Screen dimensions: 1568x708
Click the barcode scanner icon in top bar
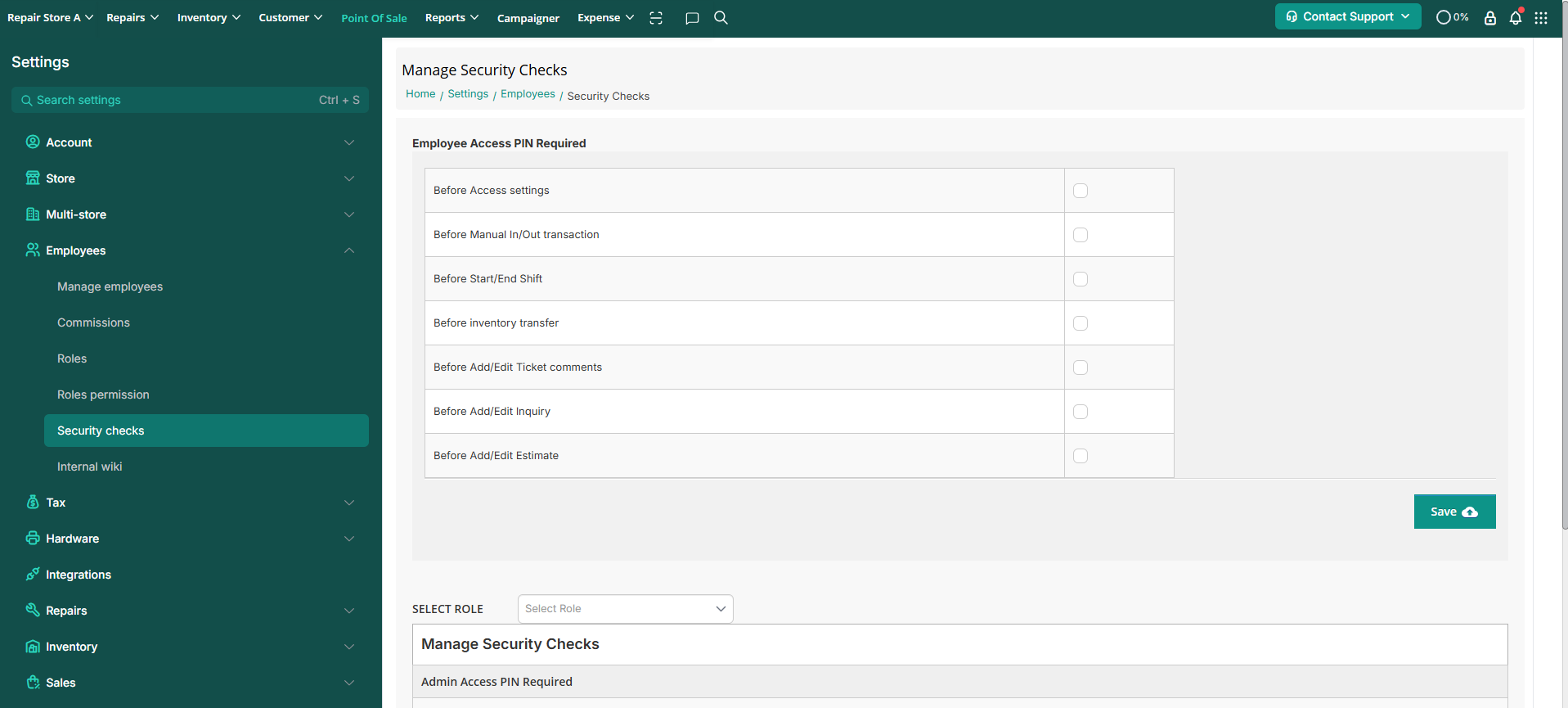[x=656, y=18]
